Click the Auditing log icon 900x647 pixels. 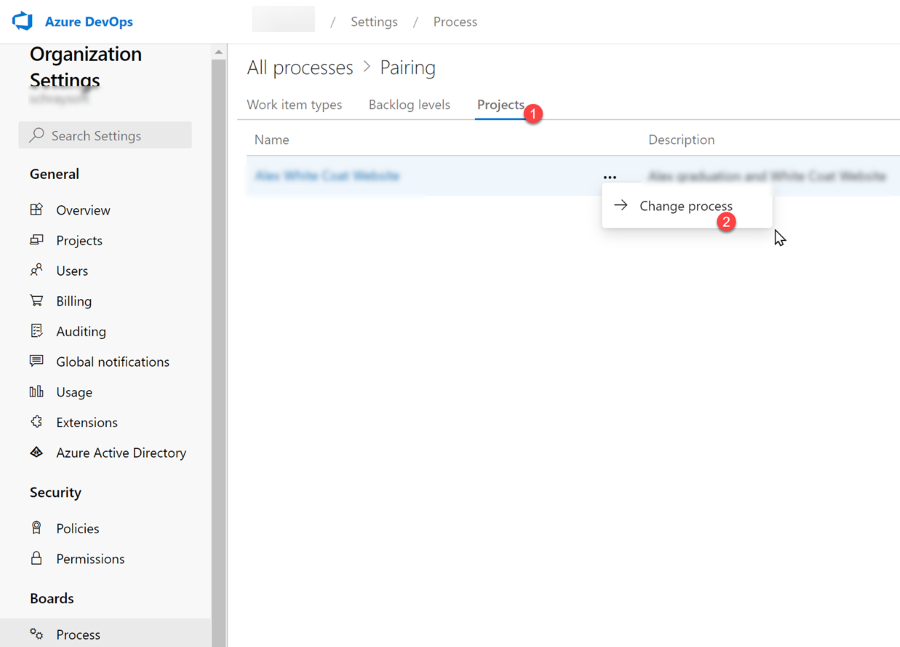click(36, 331)
